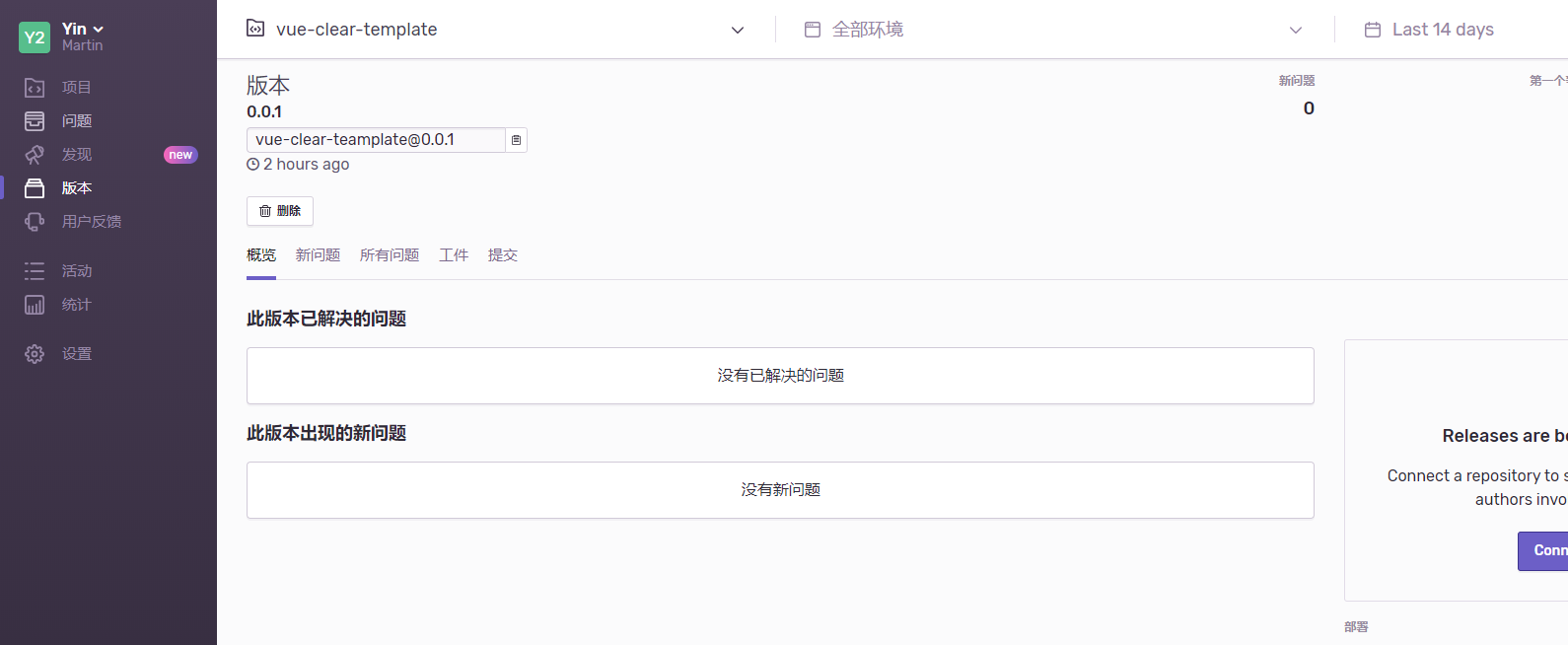Viewport: 1568px width, 645px height.
Task: Go to 问题 in the sidebar
Action: pos(77,121)
